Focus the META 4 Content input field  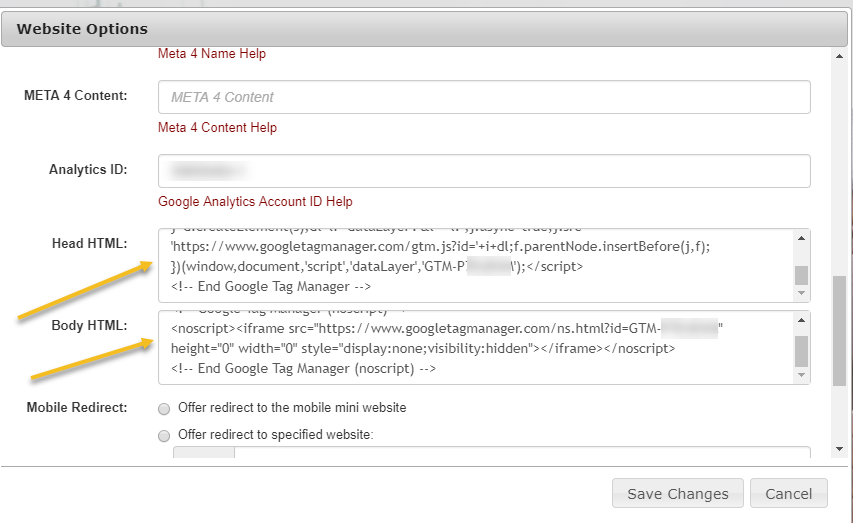point(484,97)
